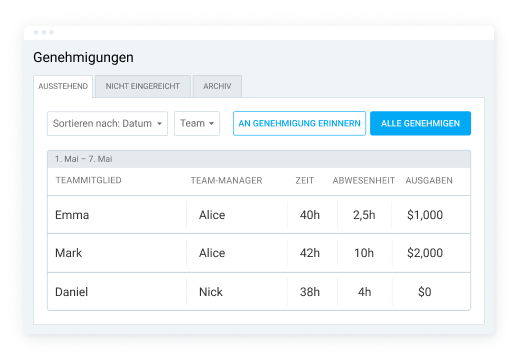Click Daniel's 38h time value
The width and height of the screenshot is (518, 360).
[310, 292]
